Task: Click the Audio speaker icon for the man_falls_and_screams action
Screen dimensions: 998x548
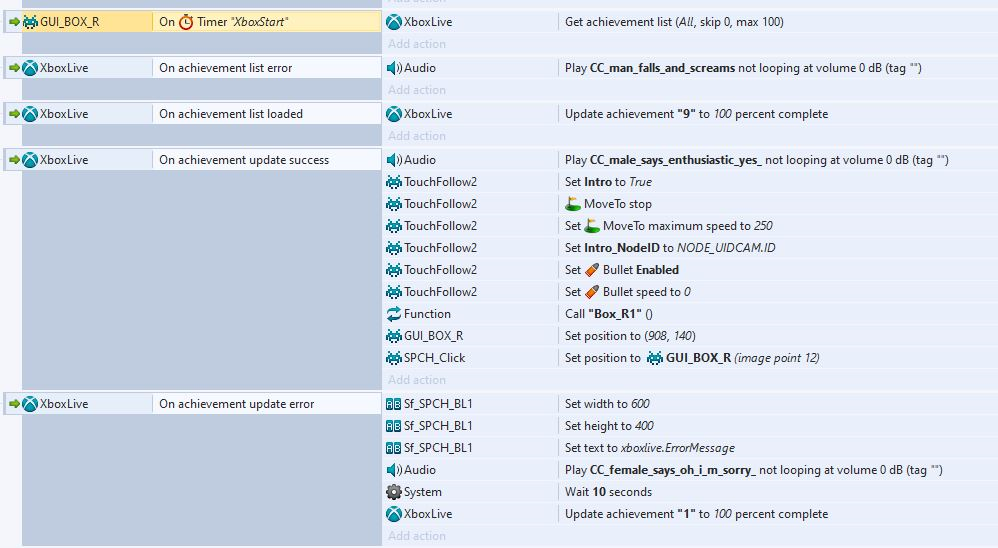Action: (x=394, y=68)
